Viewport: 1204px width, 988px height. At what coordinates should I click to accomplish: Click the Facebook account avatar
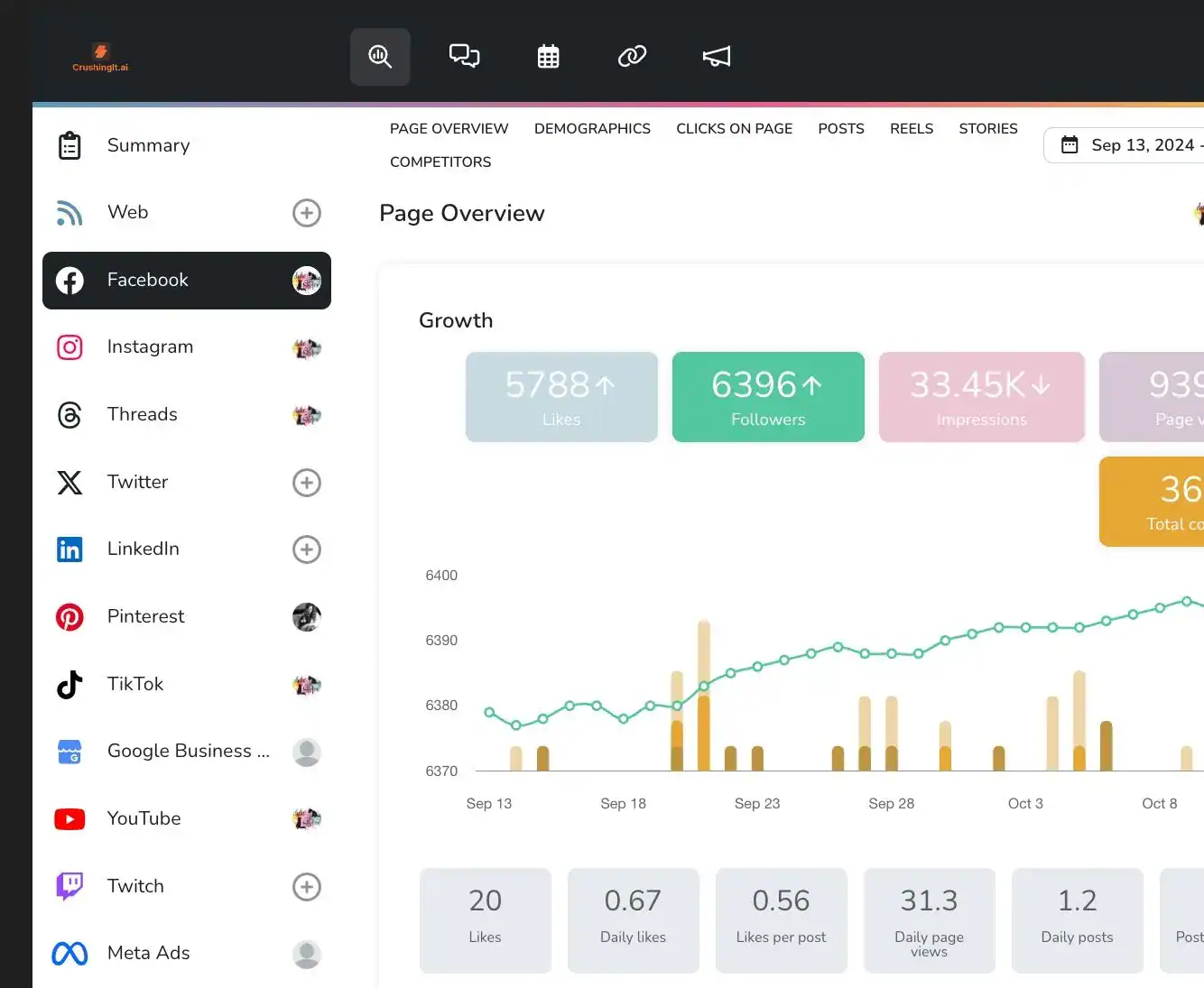point(307,281)
